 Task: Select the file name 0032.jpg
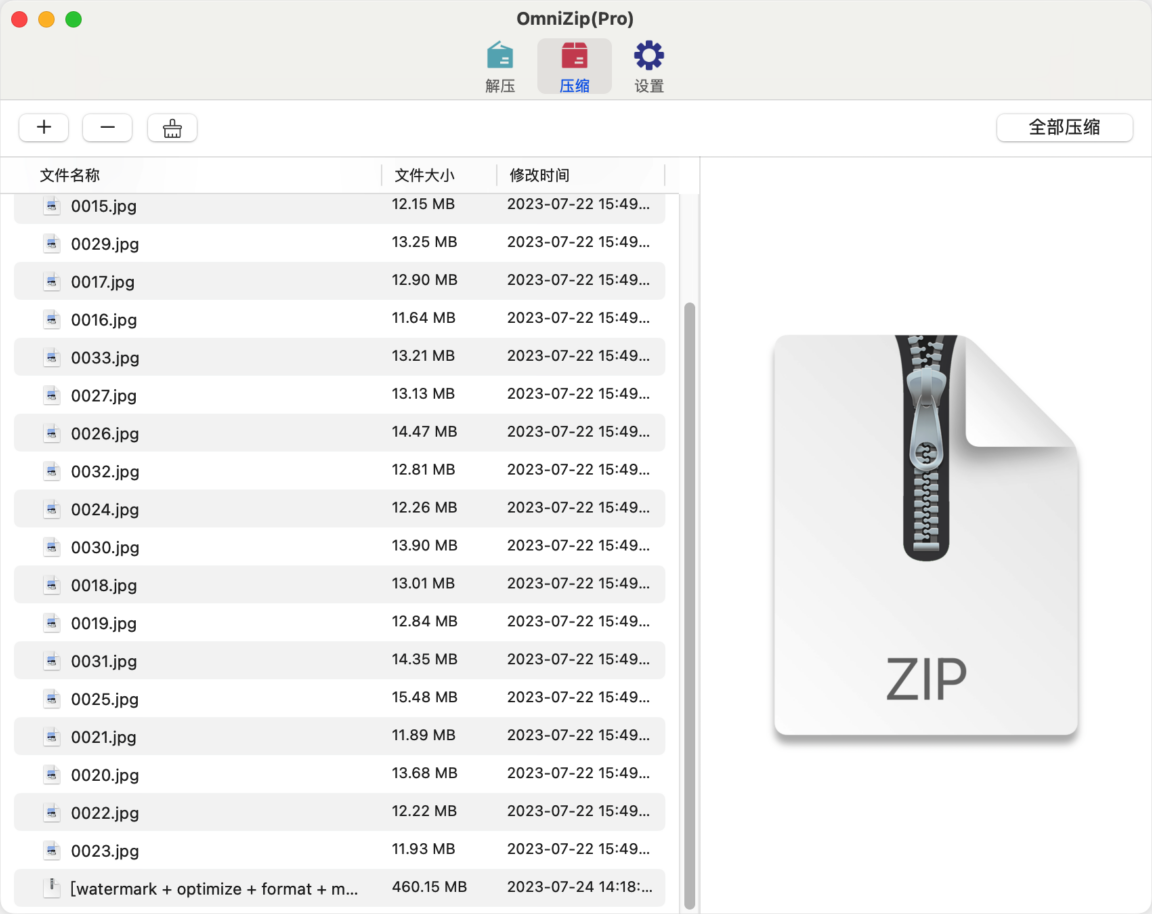(x=105, y=472)
